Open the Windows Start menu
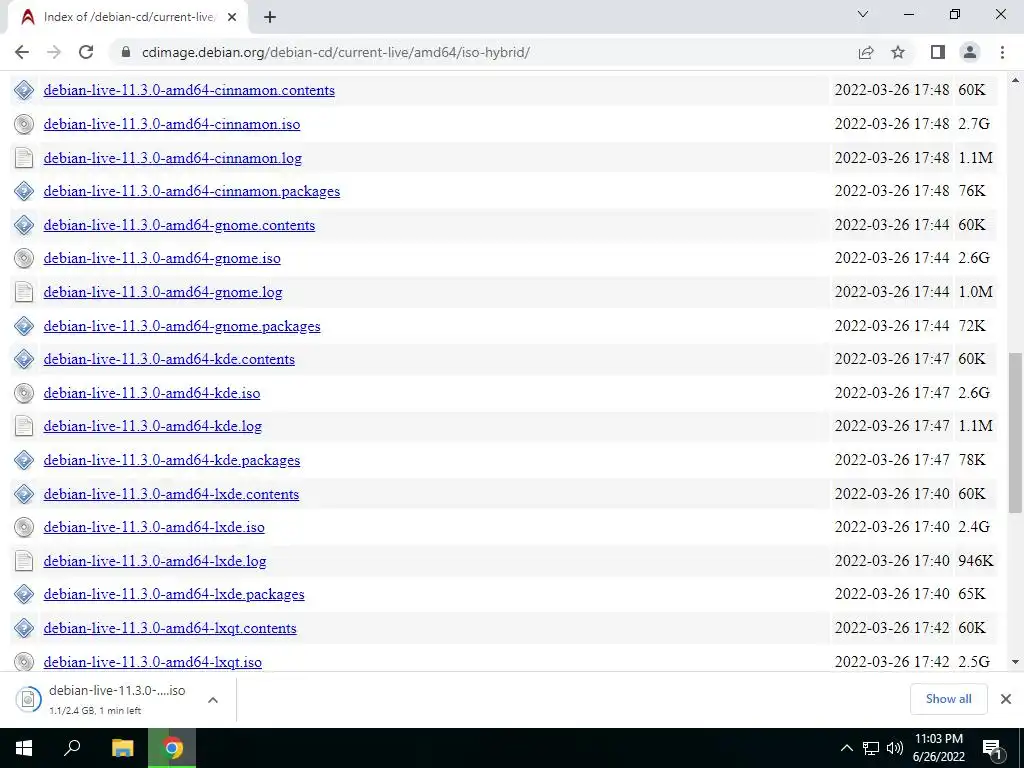 click(24, 748)
